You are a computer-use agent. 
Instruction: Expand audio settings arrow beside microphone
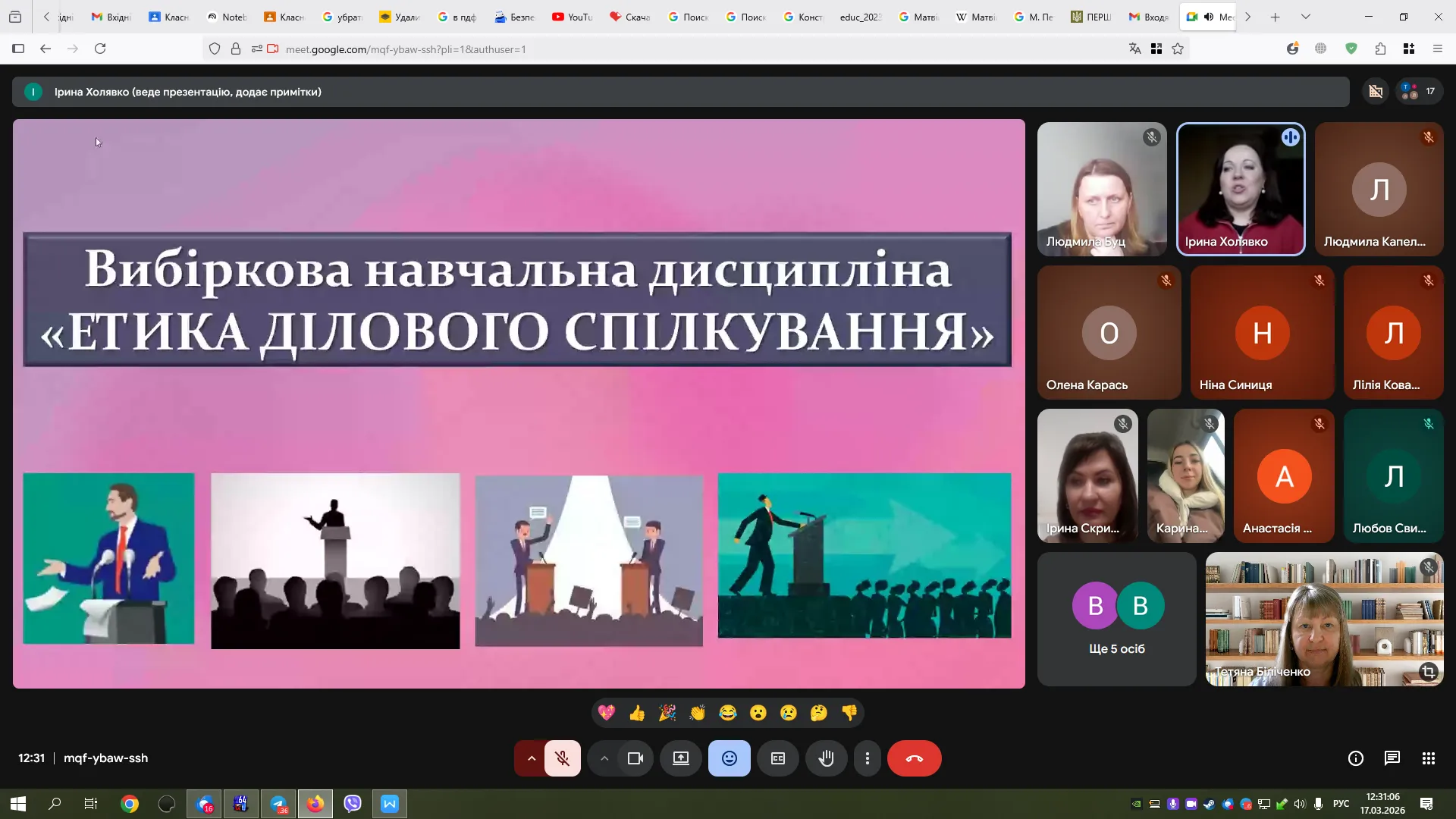[531, 758]
